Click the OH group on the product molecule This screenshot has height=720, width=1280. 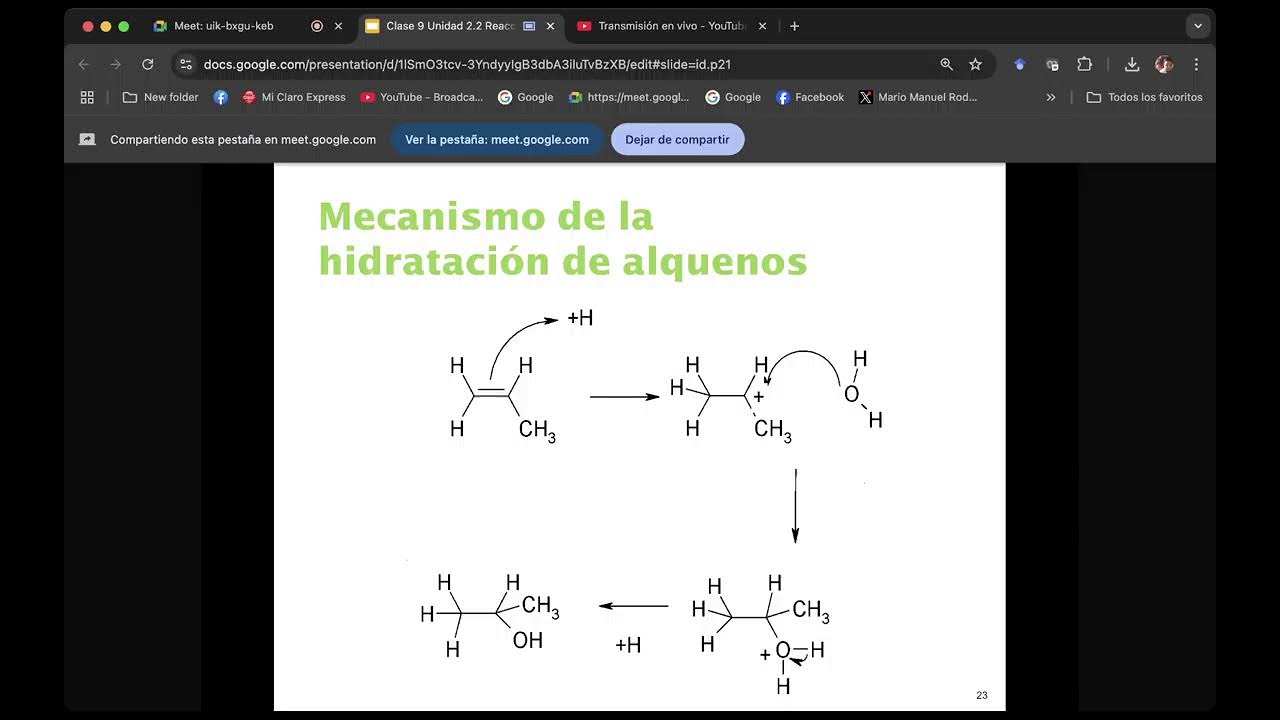tap(528, 640)
